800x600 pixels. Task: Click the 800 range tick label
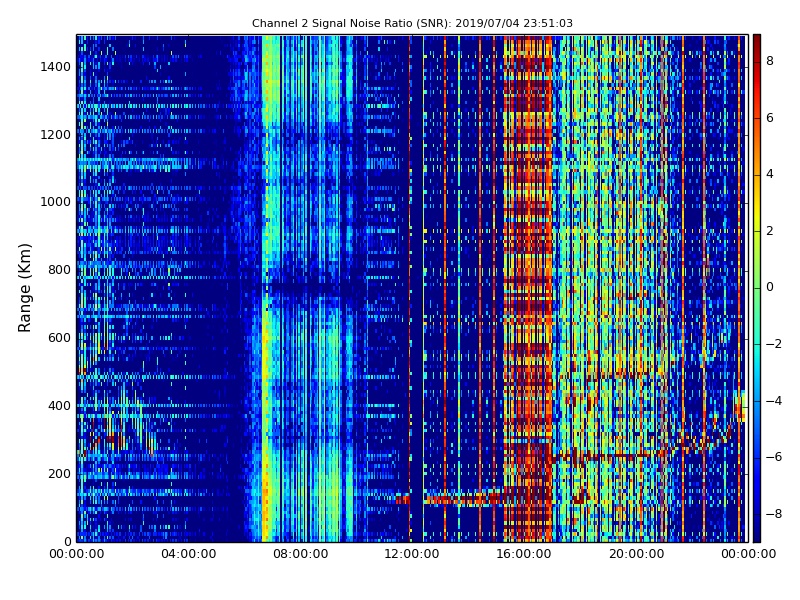coord(59,270)
